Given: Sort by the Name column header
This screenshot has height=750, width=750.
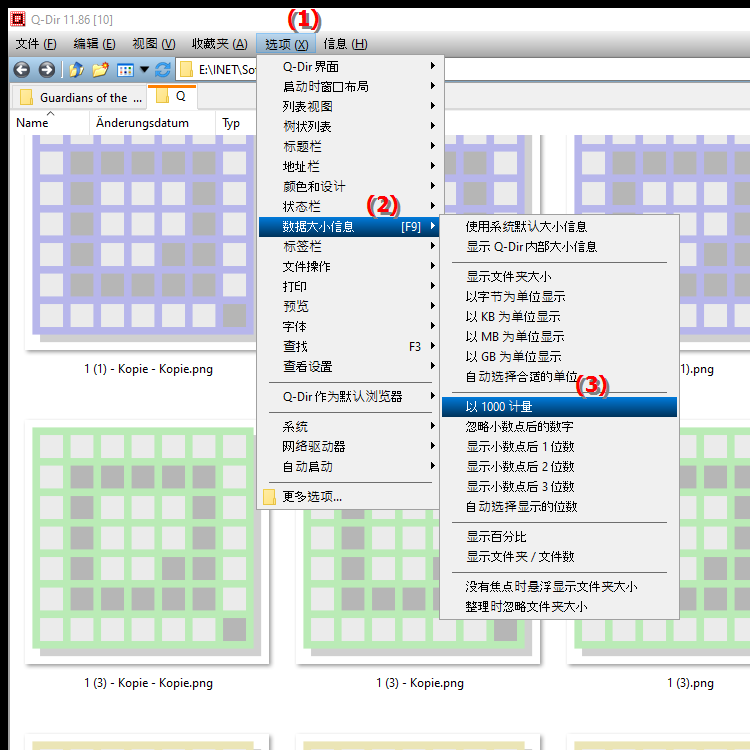Looking at the screenshot, I should [x=50, y=123].
